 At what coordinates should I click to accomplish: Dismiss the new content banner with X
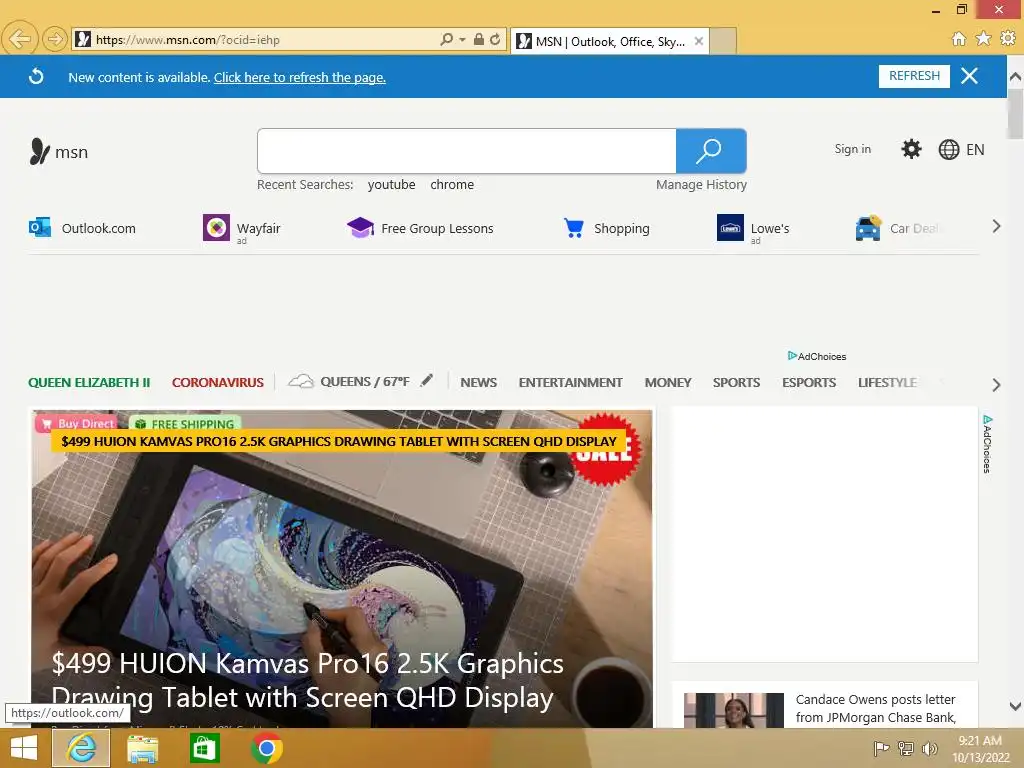969,76
